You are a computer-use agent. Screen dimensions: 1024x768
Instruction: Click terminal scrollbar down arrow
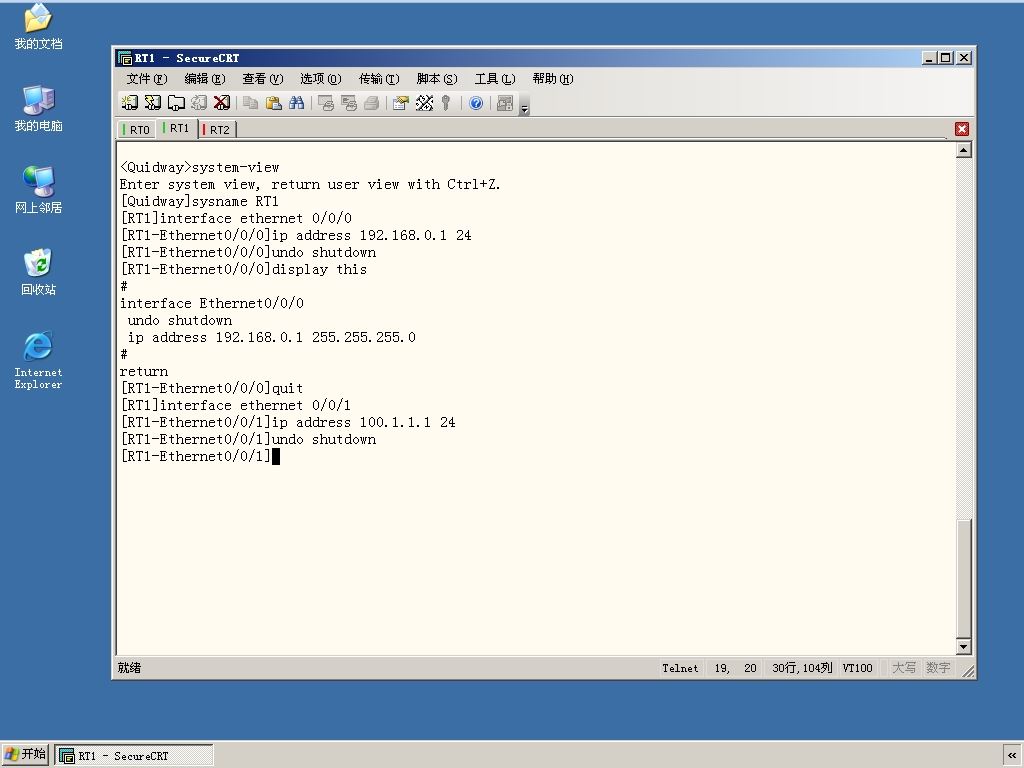[x=963, y=647]
